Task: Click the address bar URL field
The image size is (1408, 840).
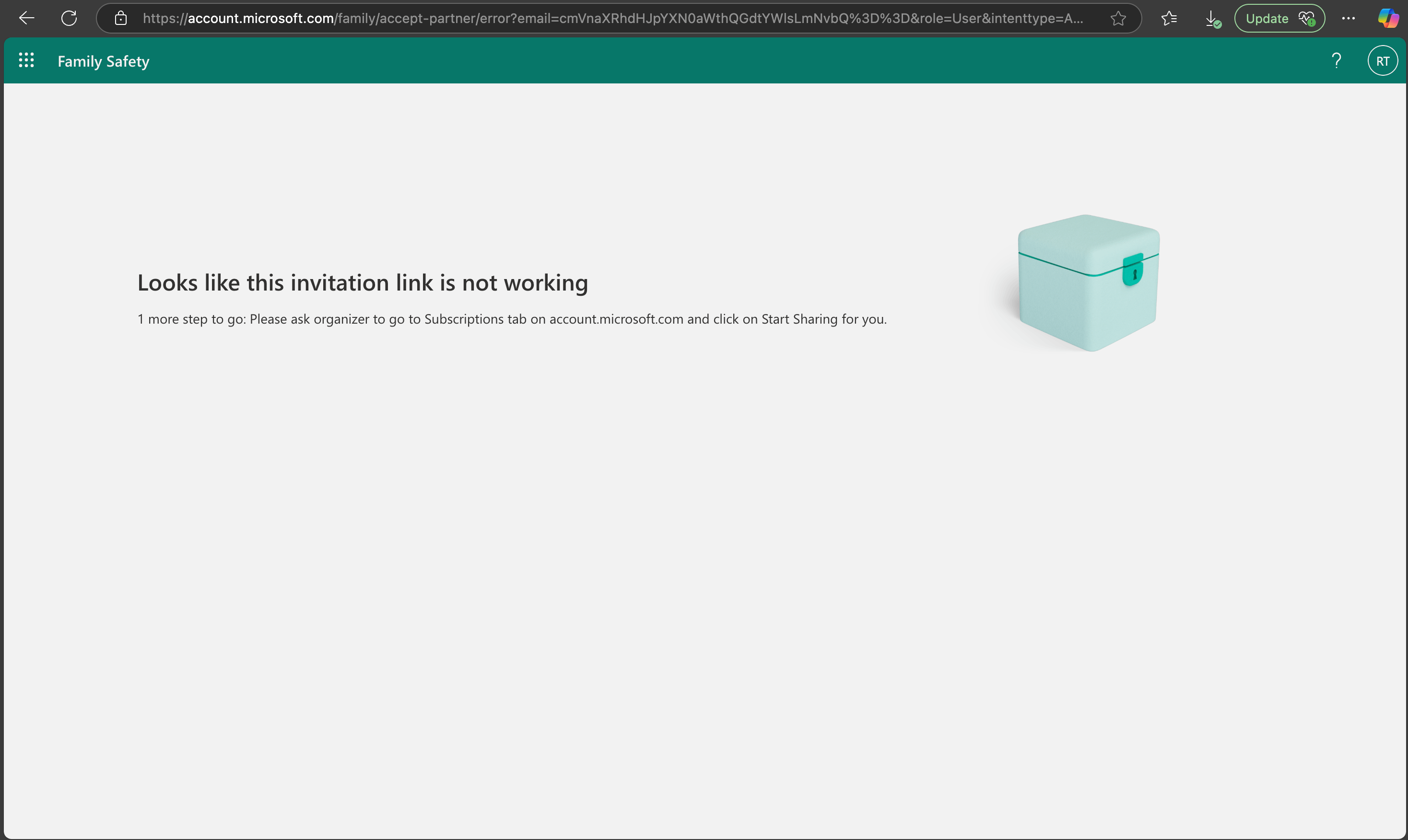Action: pyautogui.click(x=611, y=19)
